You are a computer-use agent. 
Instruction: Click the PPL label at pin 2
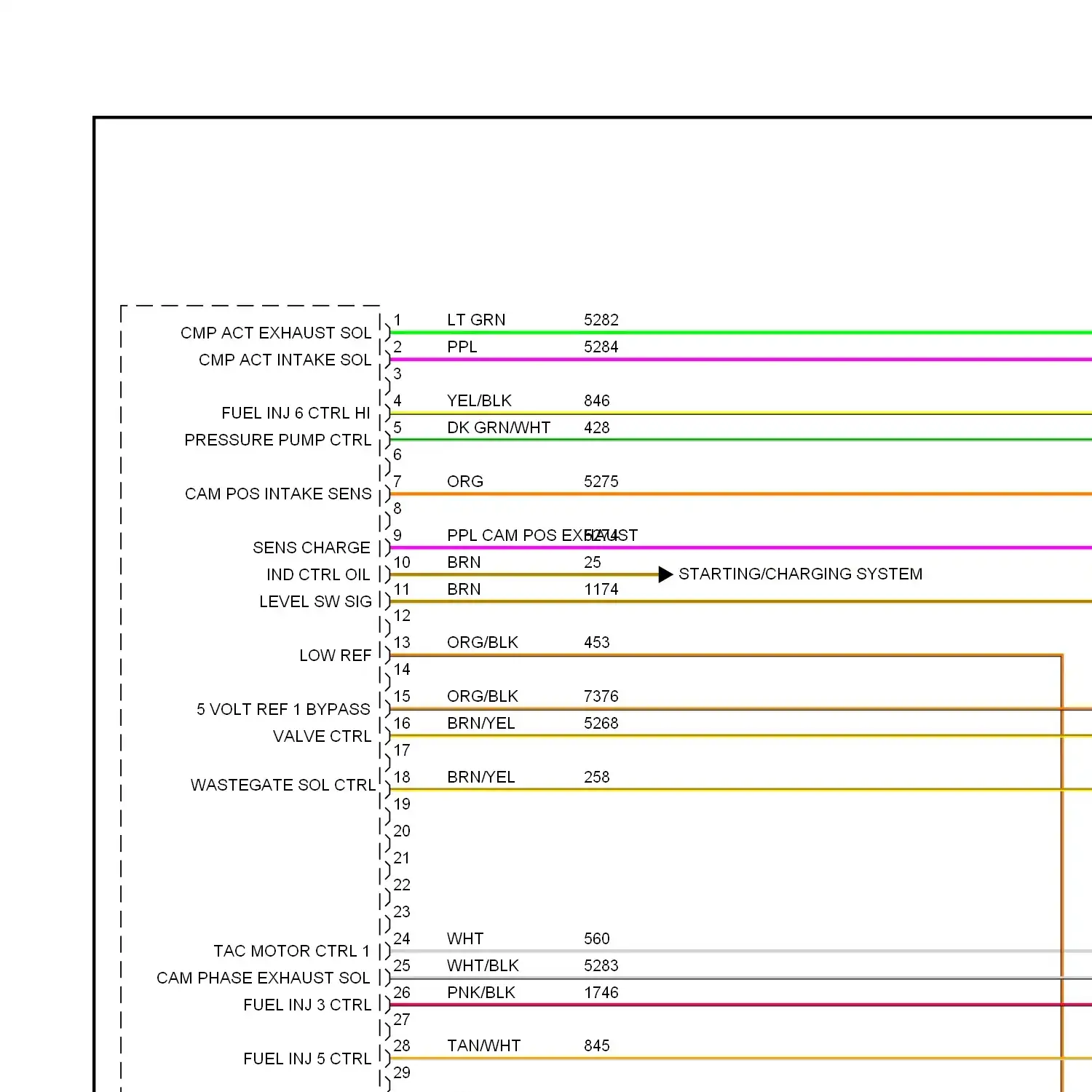click(x=462, y=347)
